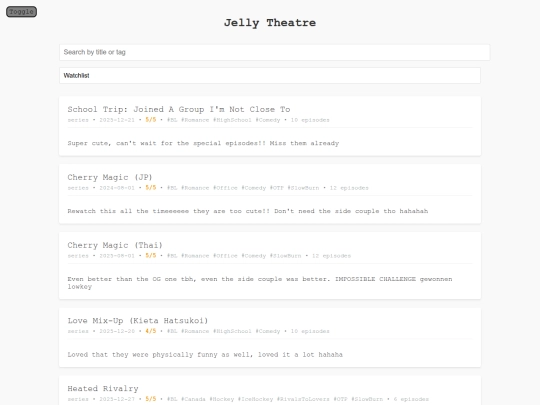Select the Cherry Magic (JP) title
The width and height of the screenshot is (540, 405).
point(110,177)
